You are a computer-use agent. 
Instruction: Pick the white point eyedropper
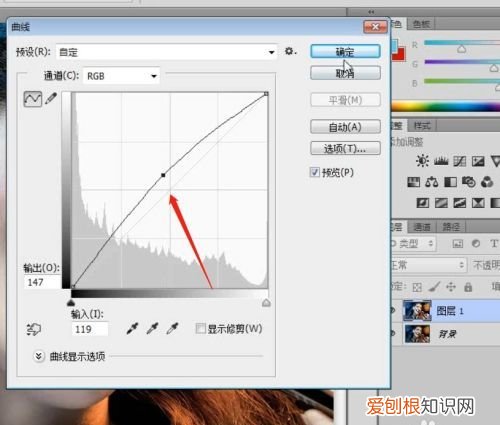tap(172, 329)
